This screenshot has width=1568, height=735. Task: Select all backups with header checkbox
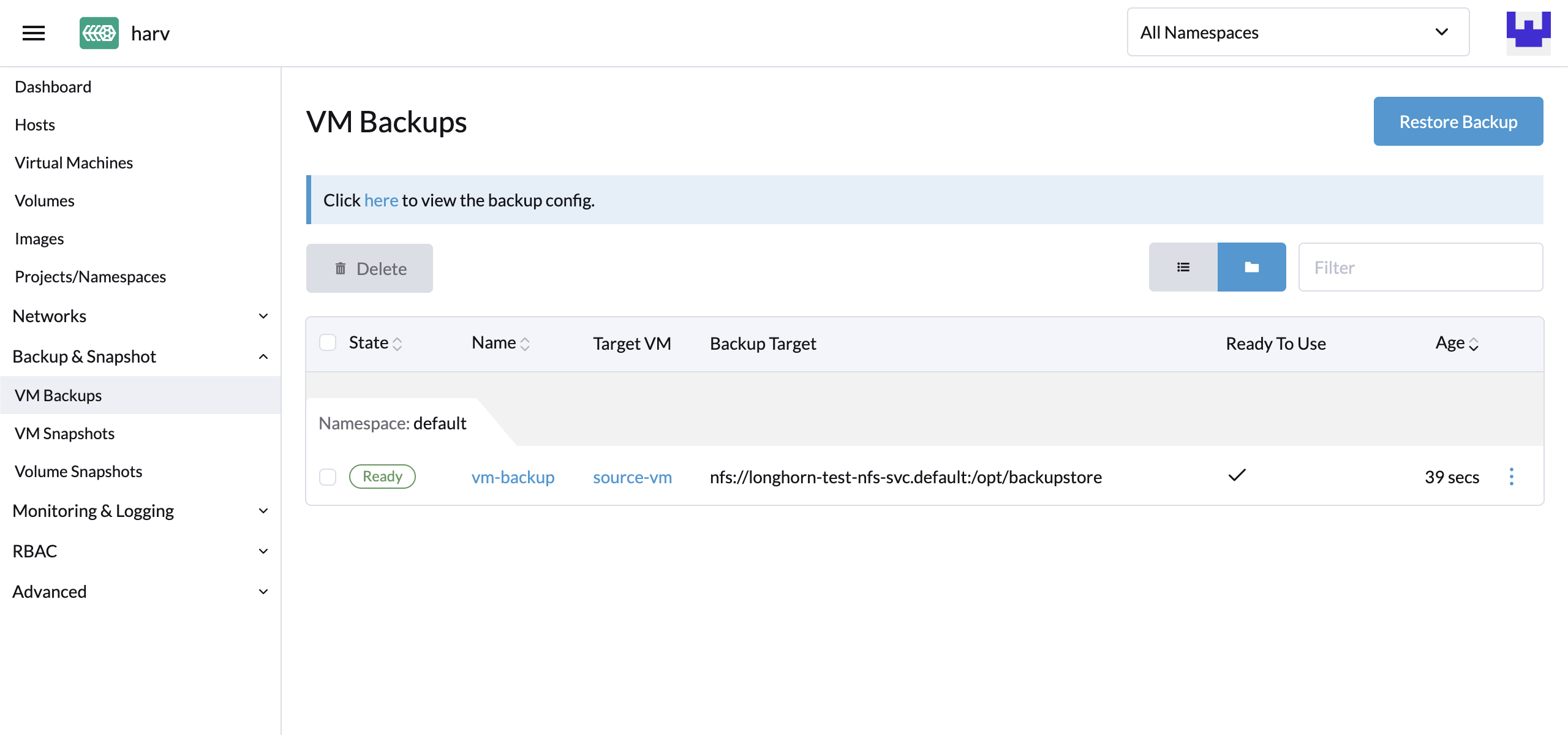click(328, 342)
